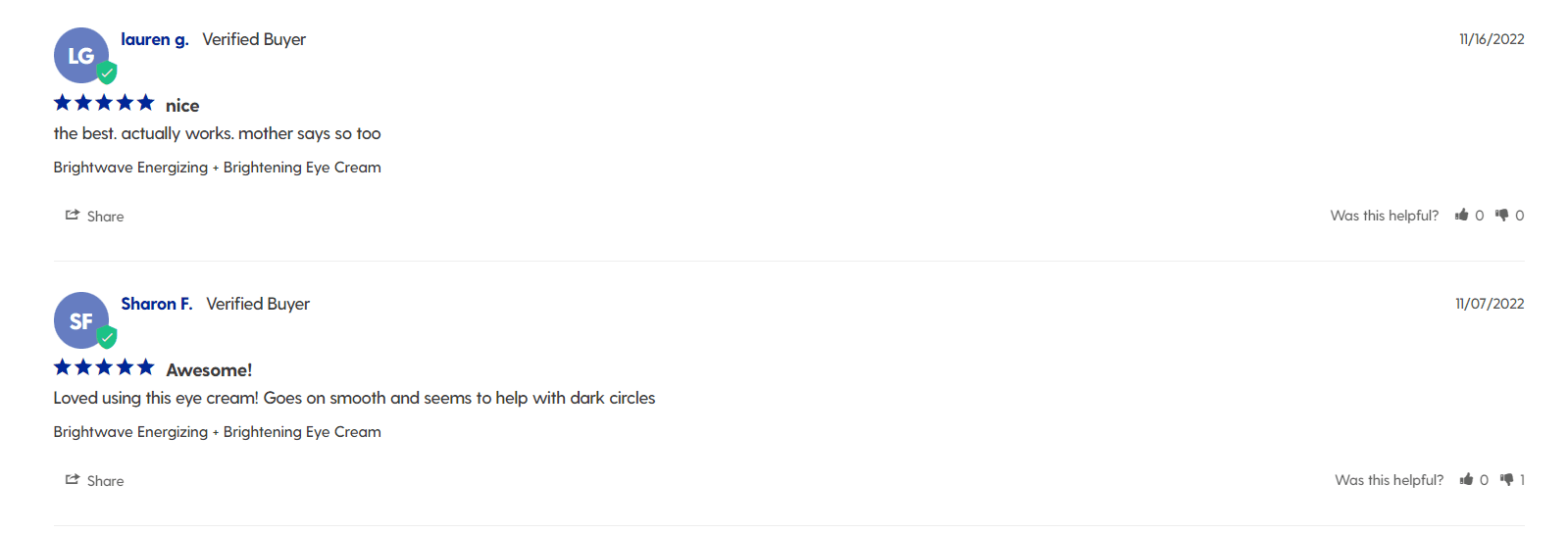This screenshot has height=533, width=1568.
Task: Open lauren g. reviewer name link
Action: tap(154, 39)
